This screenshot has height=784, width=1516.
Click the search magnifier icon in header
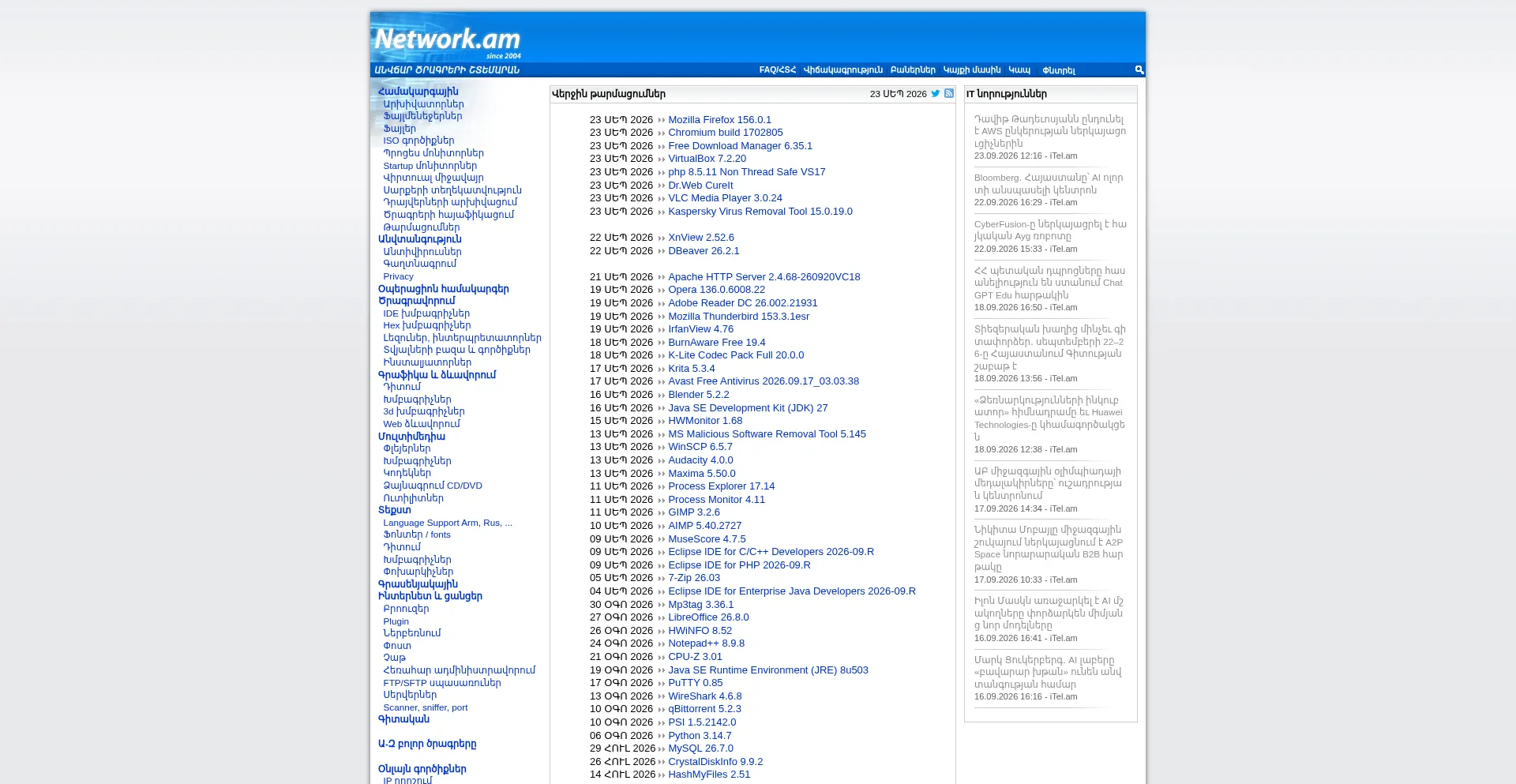[1139, 69]
